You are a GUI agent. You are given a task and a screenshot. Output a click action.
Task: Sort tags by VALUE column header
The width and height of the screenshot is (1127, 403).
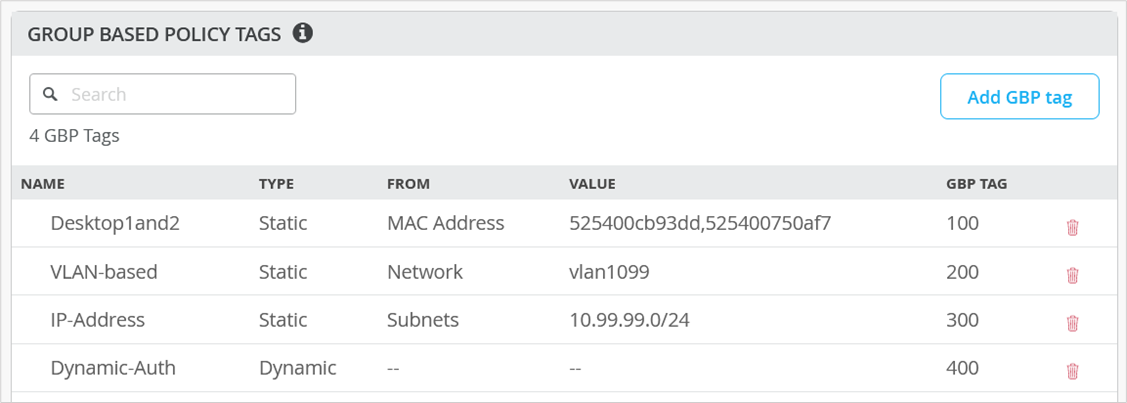pyautogui.click(x=592, y=184)
